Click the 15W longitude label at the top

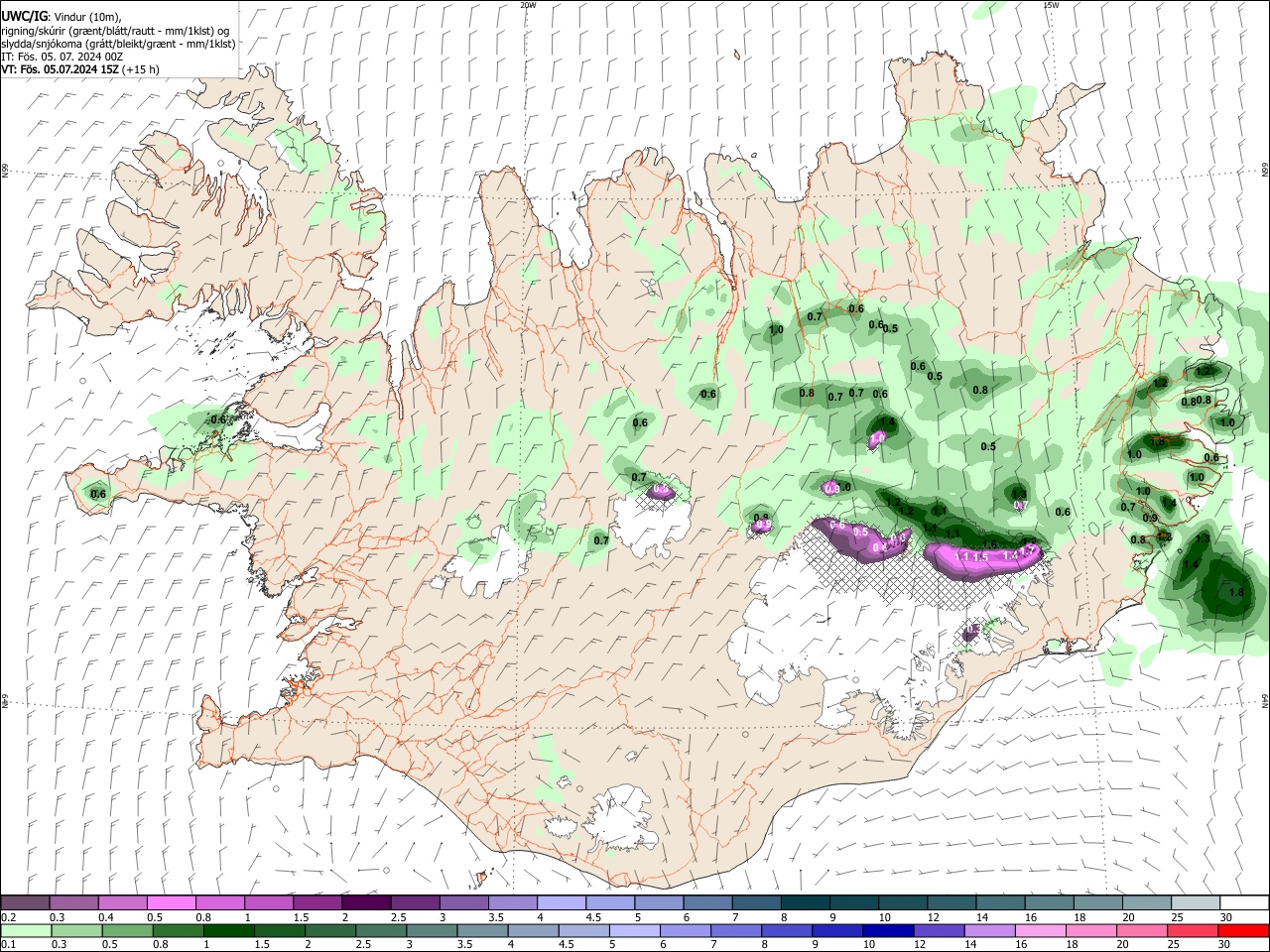(1051, 4)
